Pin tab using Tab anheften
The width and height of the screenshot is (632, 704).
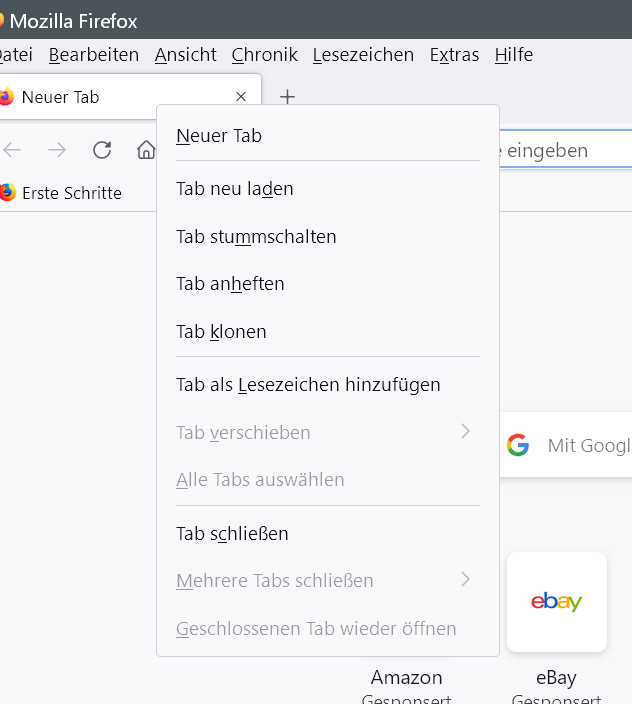[230, 284]
